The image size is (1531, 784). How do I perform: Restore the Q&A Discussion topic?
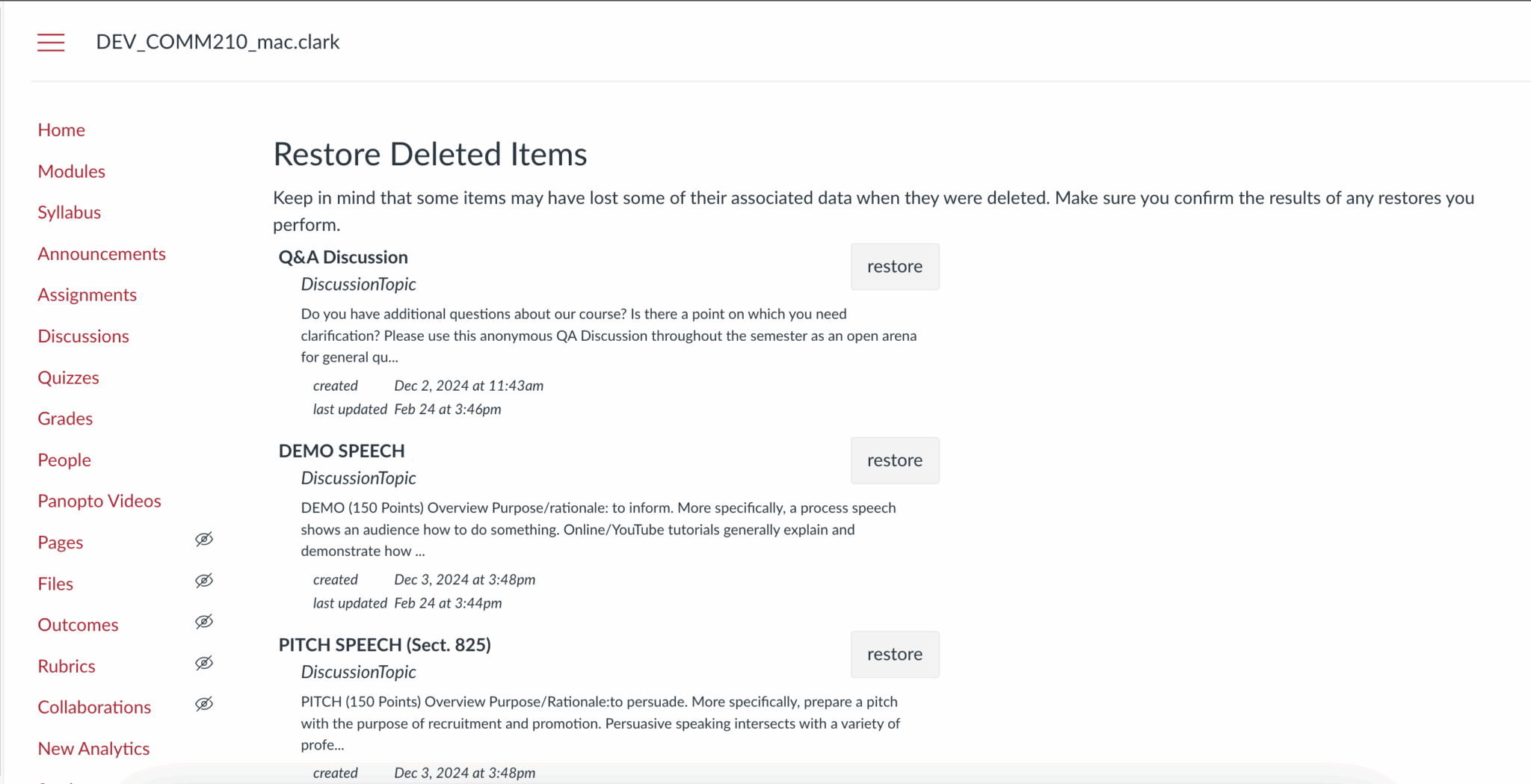tap(894, 266)
